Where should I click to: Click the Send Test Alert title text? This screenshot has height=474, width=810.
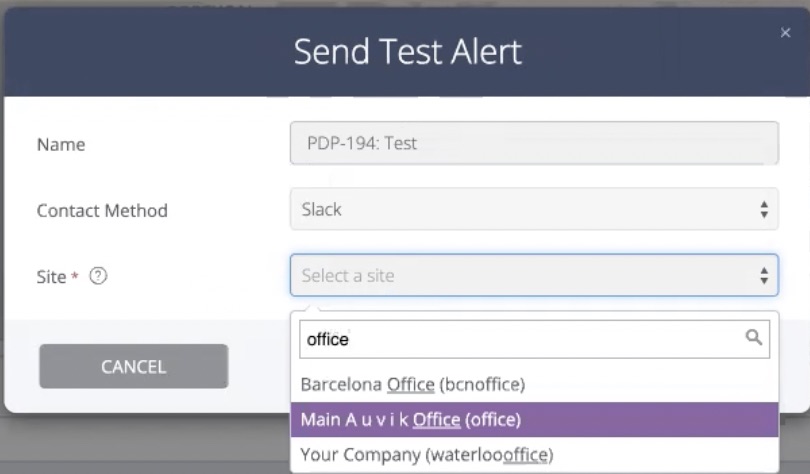(408, 52)
